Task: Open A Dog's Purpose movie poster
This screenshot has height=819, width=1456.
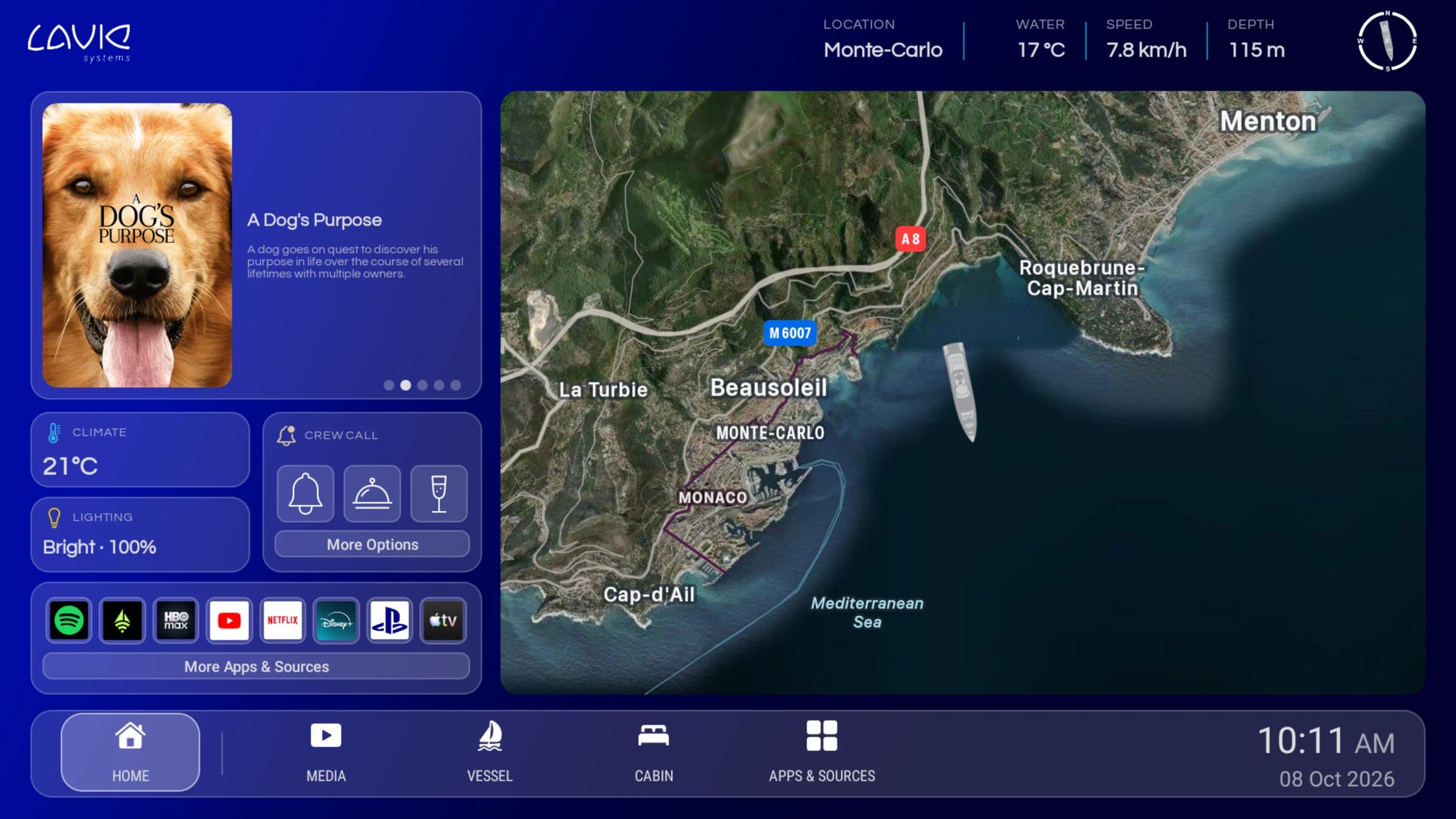Action: [137, 245]
